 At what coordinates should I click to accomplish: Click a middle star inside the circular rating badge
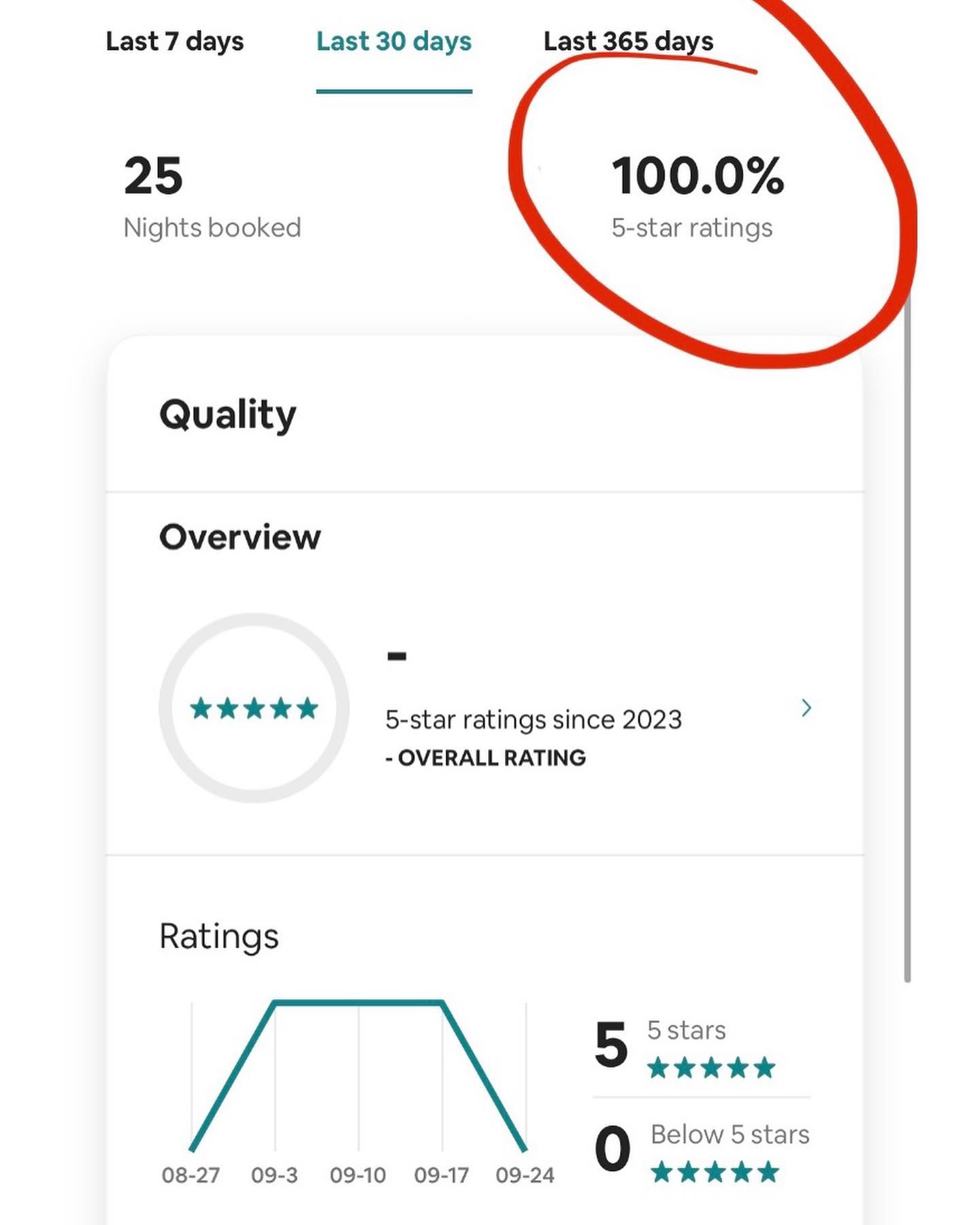click(254, 709)
